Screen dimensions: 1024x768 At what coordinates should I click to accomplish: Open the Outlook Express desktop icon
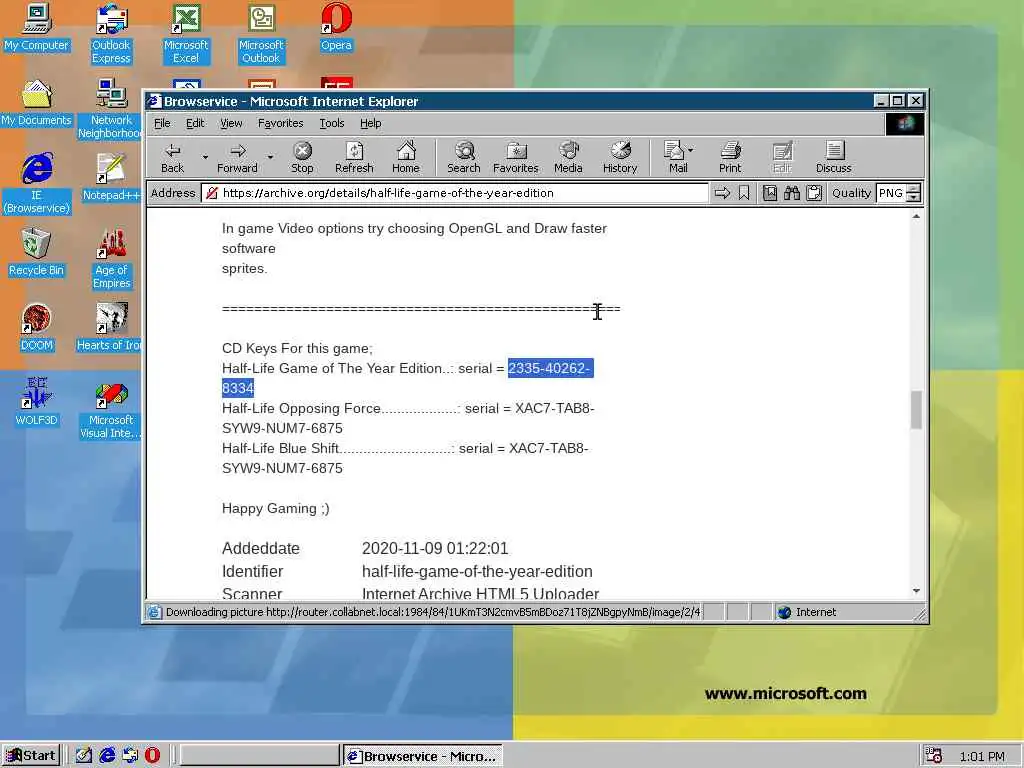(111, 34)
